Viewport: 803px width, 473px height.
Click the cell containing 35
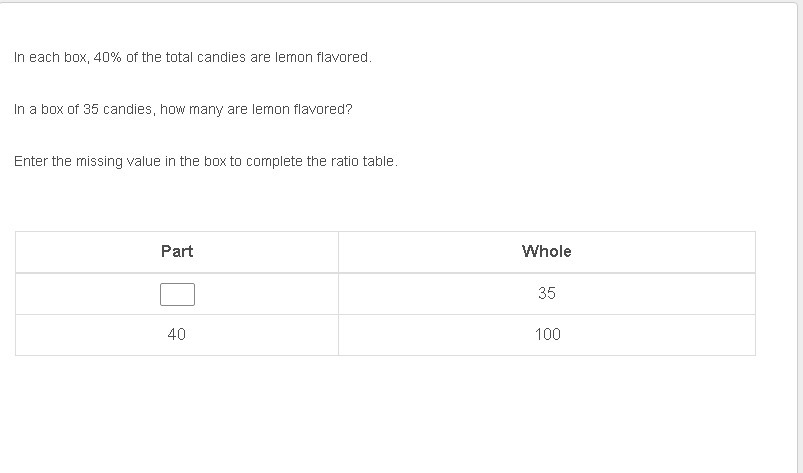tap(546, 293)
